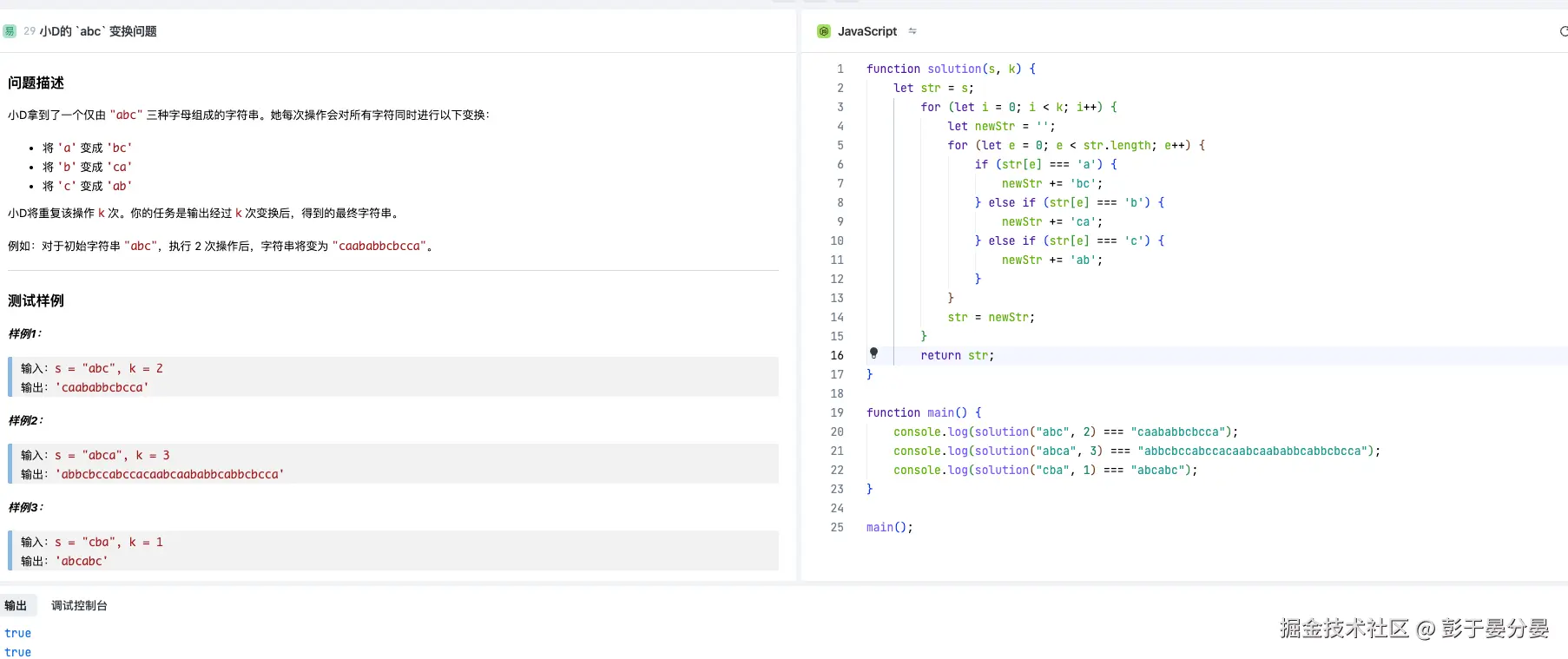Click the 样例3 code block
This screenshot has width=1568, height=659.
coord(392,550)
